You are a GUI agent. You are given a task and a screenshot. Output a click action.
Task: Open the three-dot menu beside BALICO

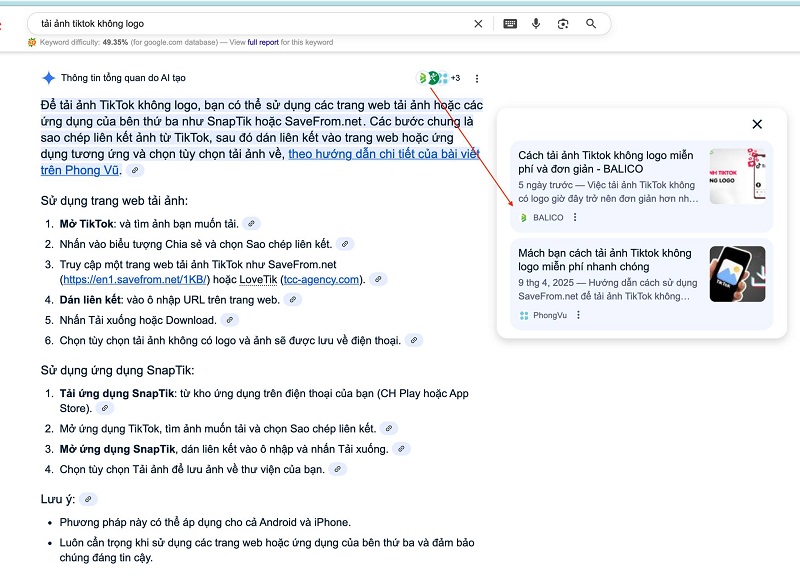pyautogui.click(x=575, y=217)
